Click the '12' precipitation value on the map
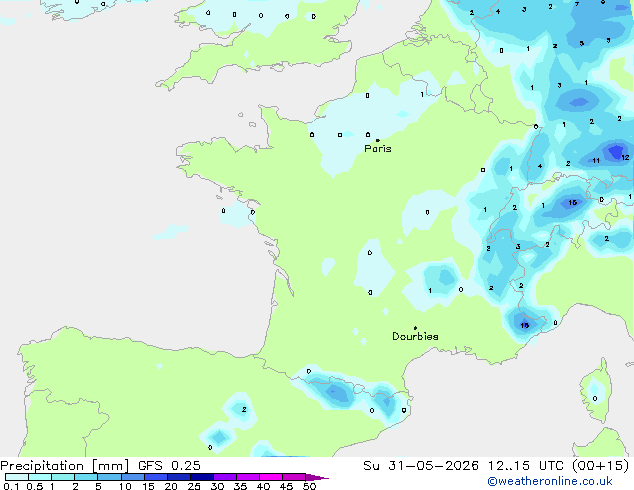 tap(625, 158)
